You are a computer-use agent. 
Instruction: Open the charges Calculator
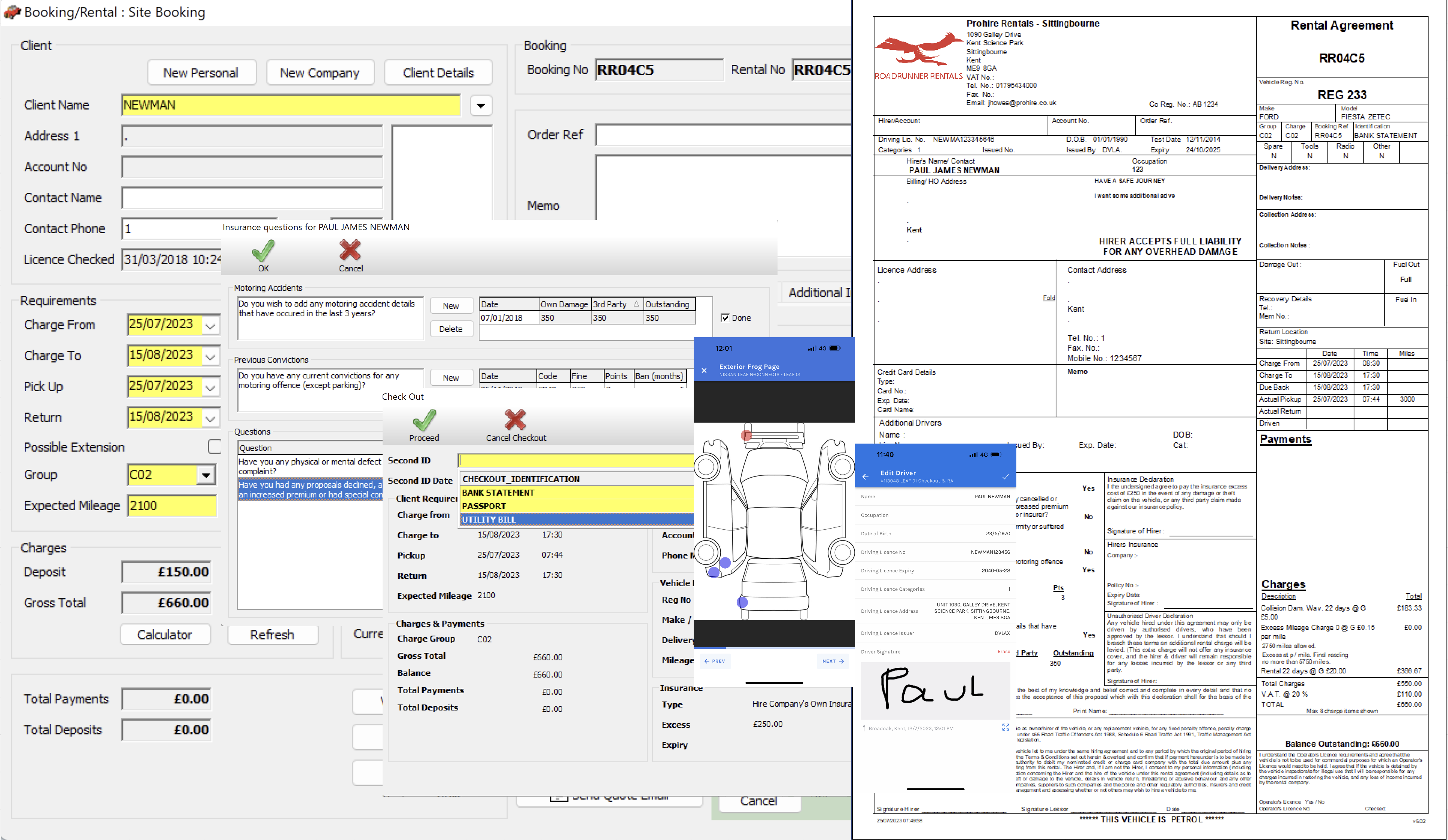coord(165,634)
